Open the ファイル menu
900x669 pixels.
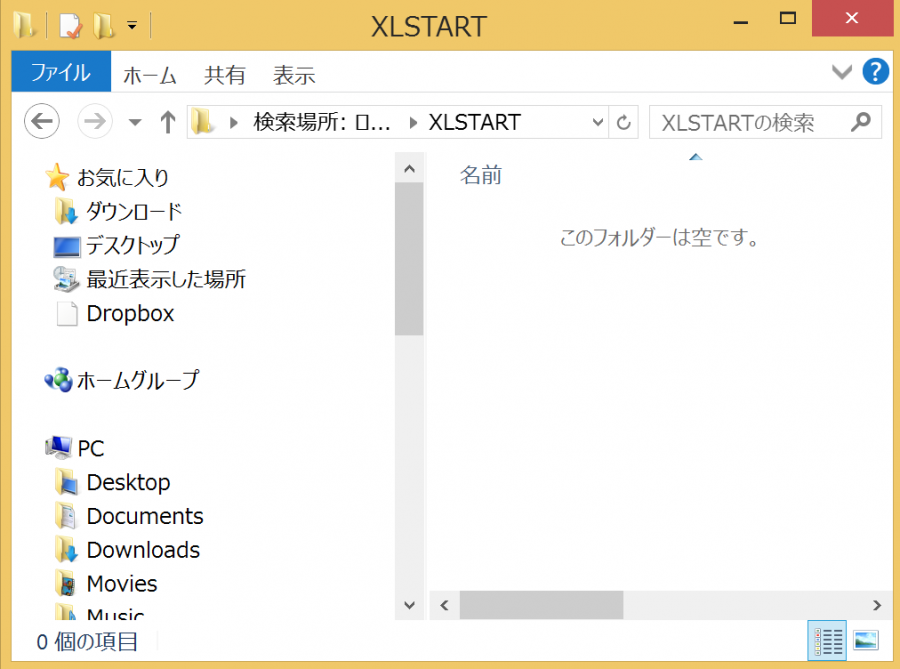[60, 74]
